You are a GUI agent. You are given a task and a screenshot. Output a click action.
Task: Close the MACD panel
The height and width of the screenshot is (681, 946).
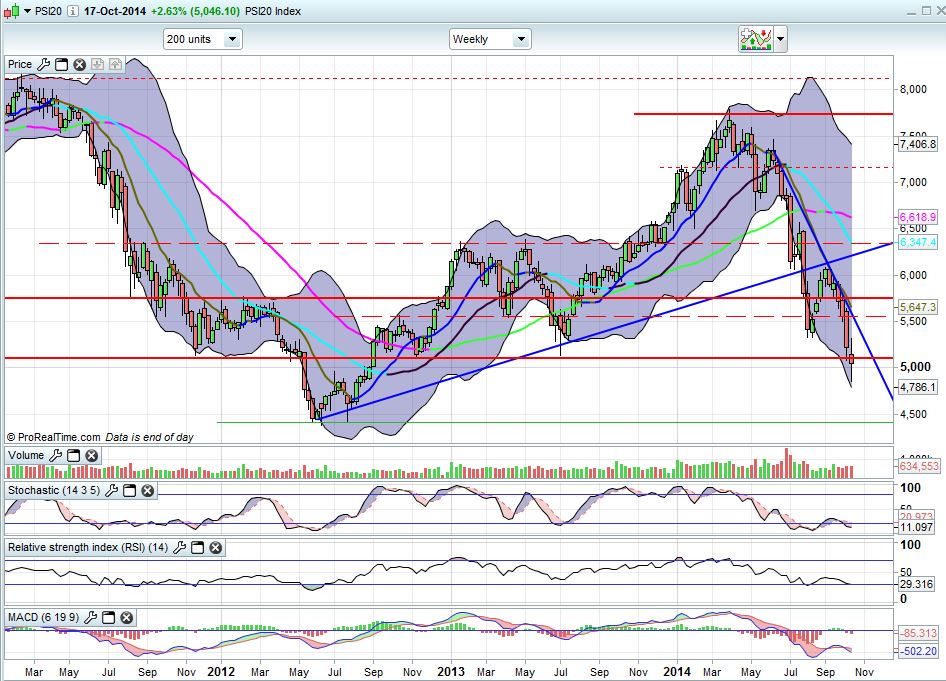(x=127, y=617)
